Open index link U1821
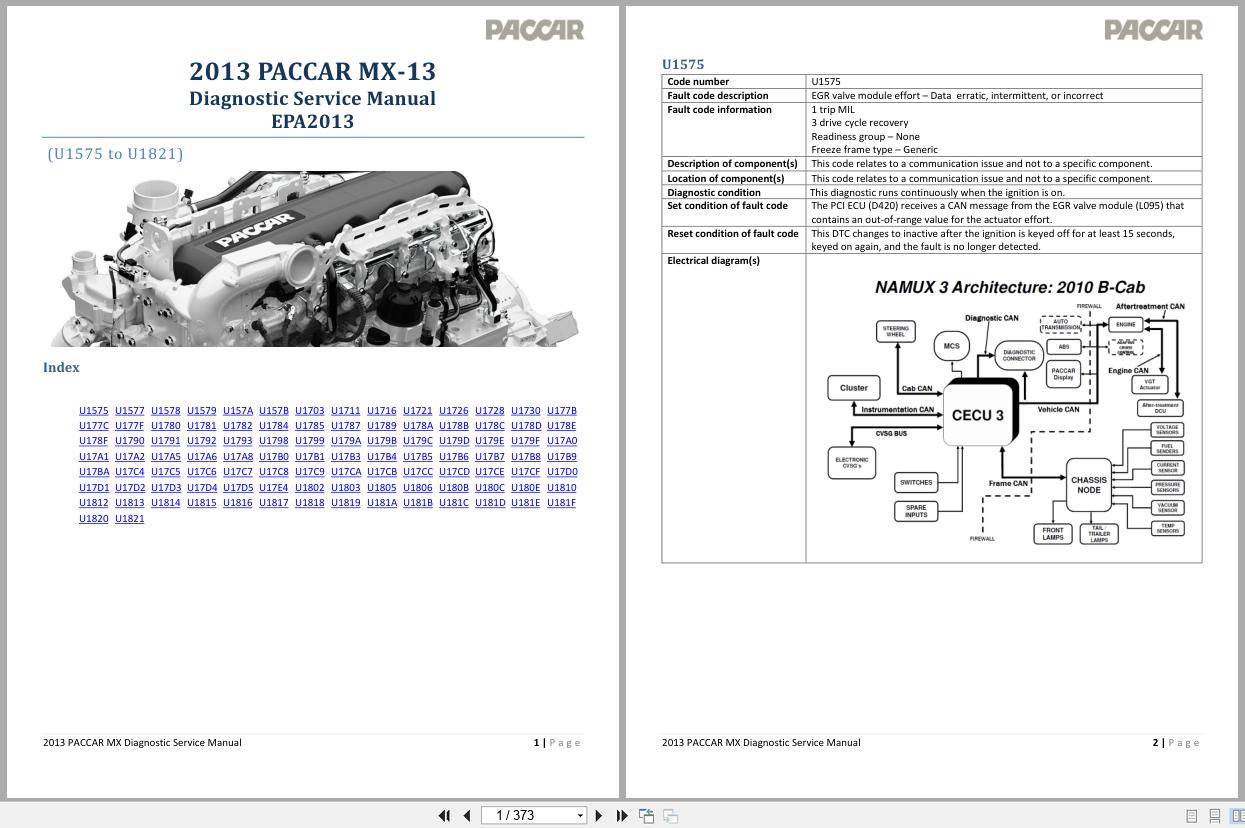1245x828 pixels. tap(130, 518)
